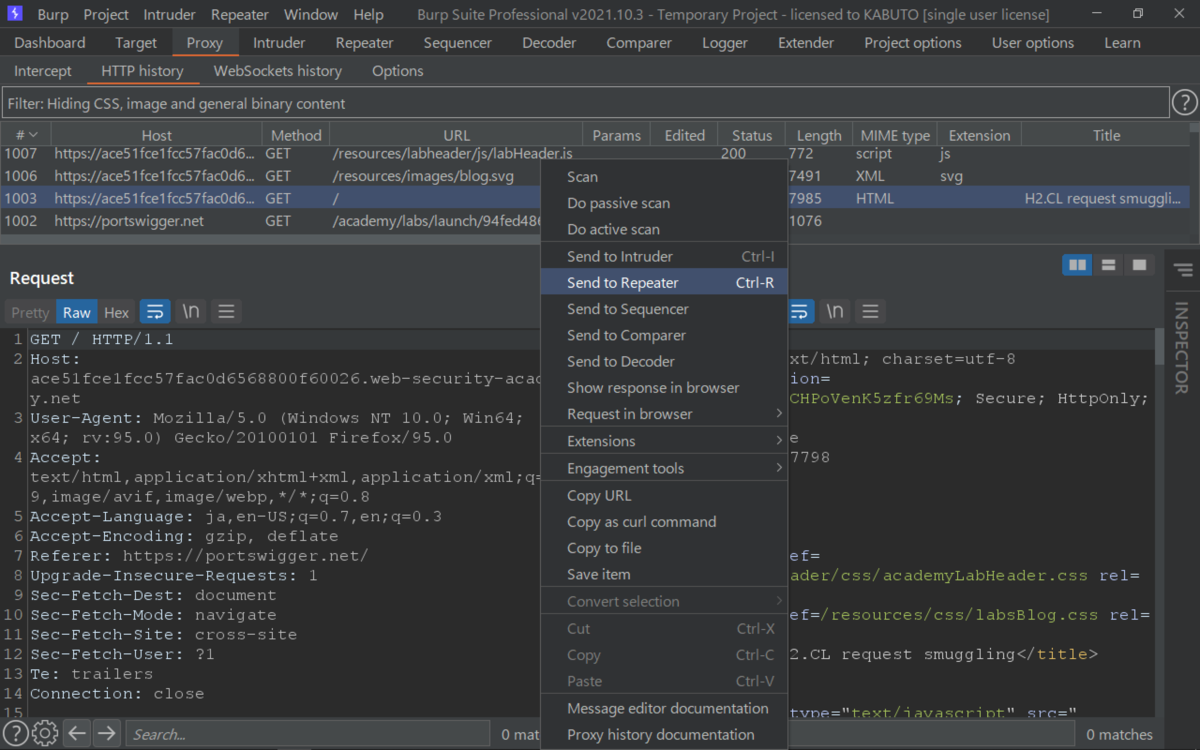Viewport: 1200px width, 750px height.
Task: Click the filter bar to edit display filter
Action: tap(585, 103)
